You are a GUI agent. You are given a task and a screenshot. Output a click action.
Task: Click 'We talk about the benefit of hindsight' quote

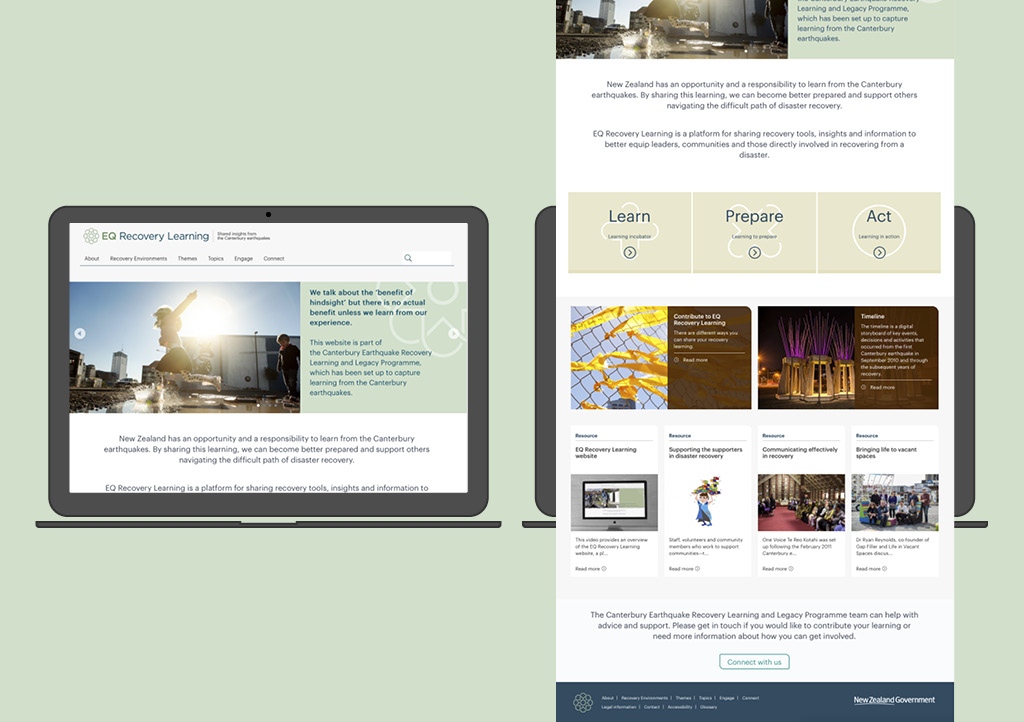(368, 307)
